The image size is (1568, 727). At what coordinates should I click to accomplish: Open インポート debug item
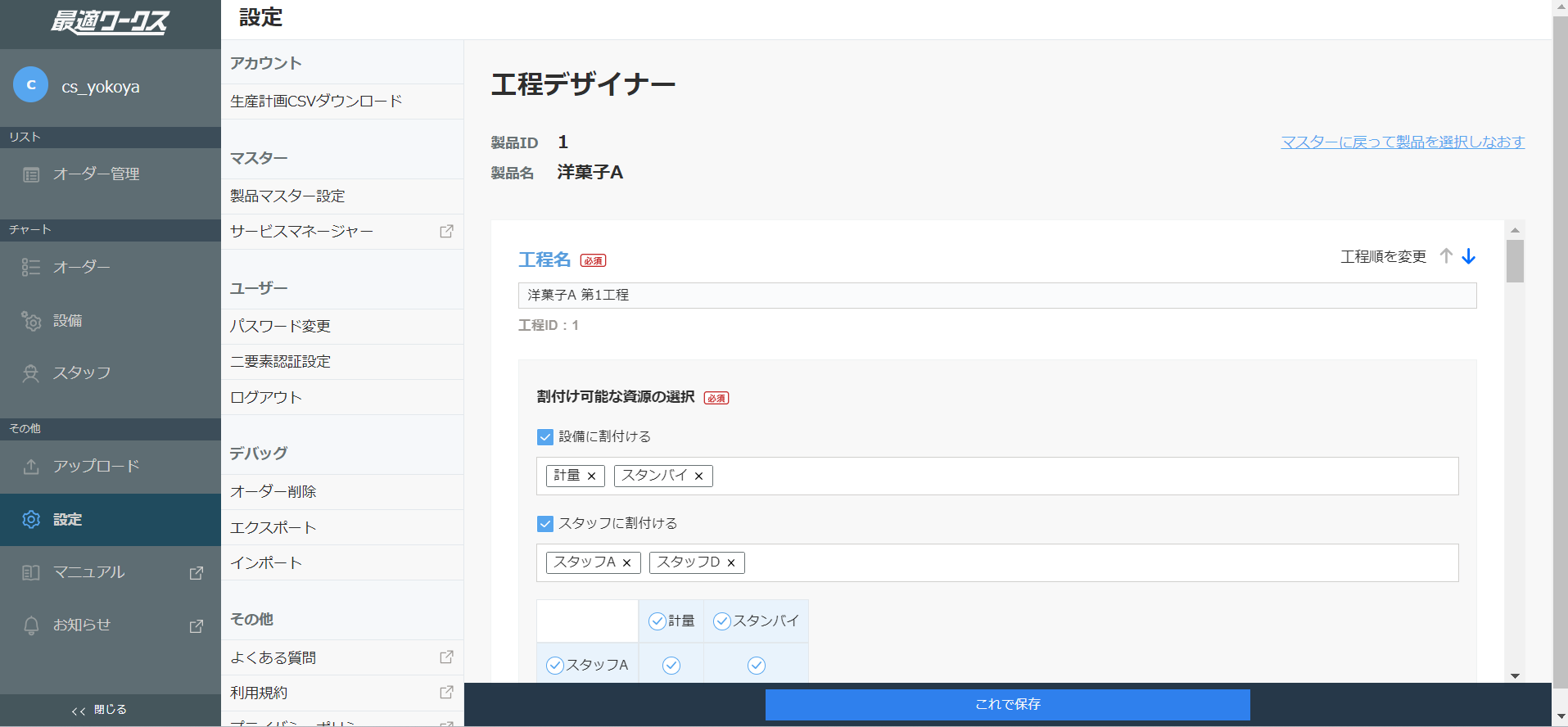point(342,562)
